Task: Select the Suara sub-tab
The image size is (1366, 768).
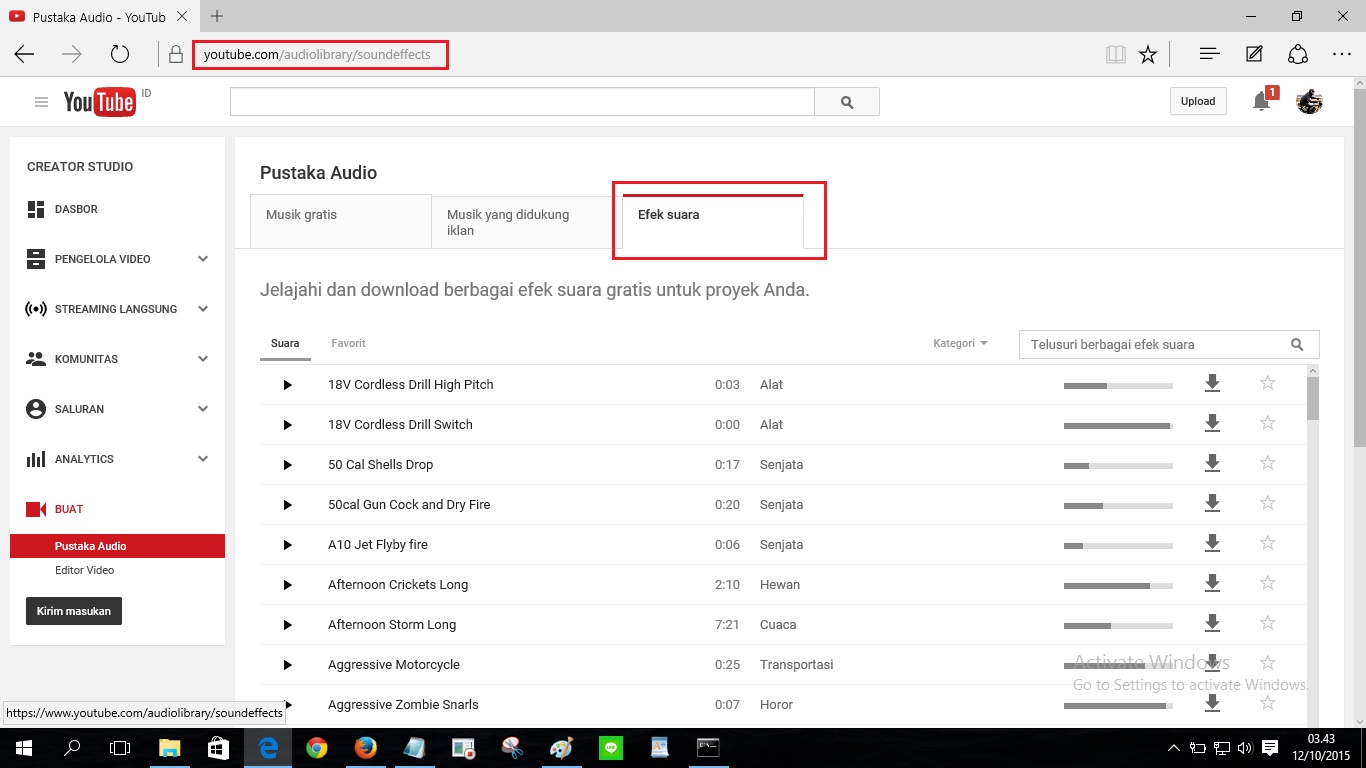Action: (285, 344)
